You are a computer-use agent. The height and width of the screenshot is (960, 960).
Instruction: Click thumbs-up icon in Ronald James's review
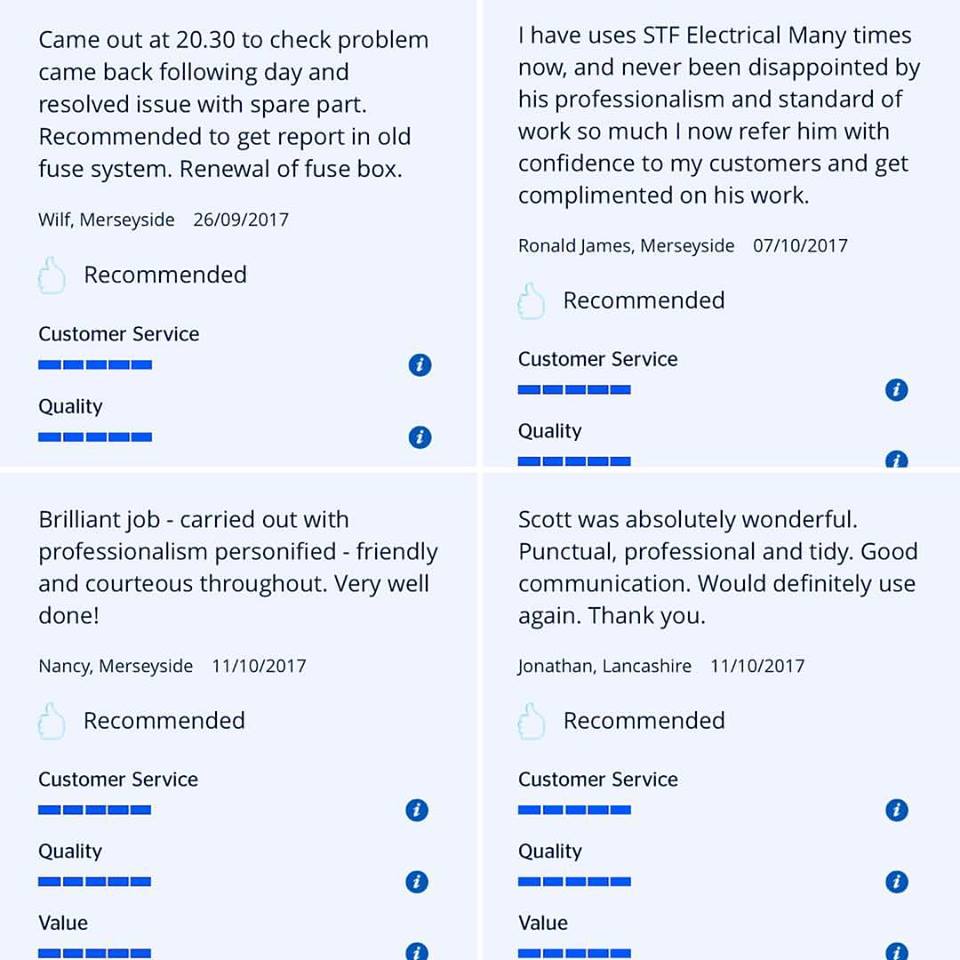(x=531, y=301)
